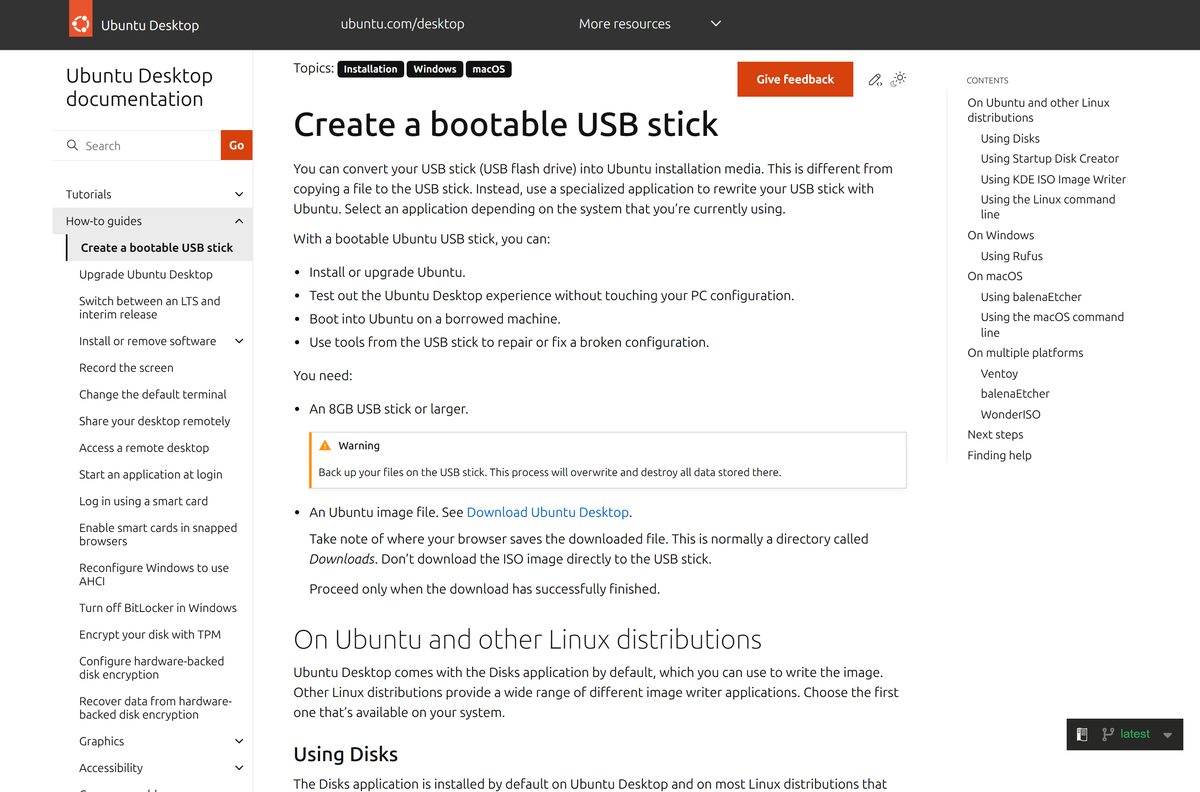Open Reconfigure Windows to use AHCI guide

coord(154,574)
